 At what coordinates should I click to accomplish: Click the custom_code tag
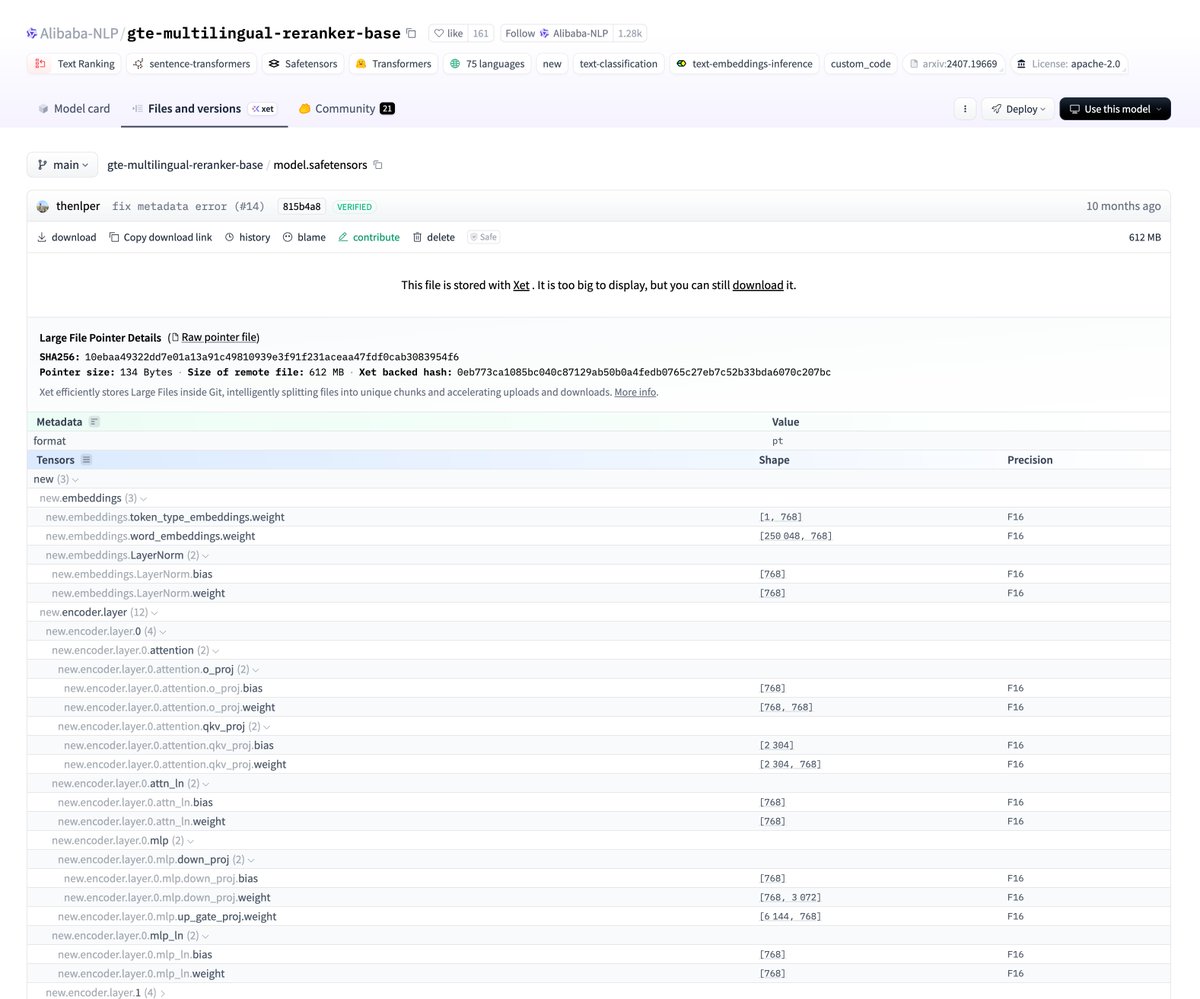point(860,64)
